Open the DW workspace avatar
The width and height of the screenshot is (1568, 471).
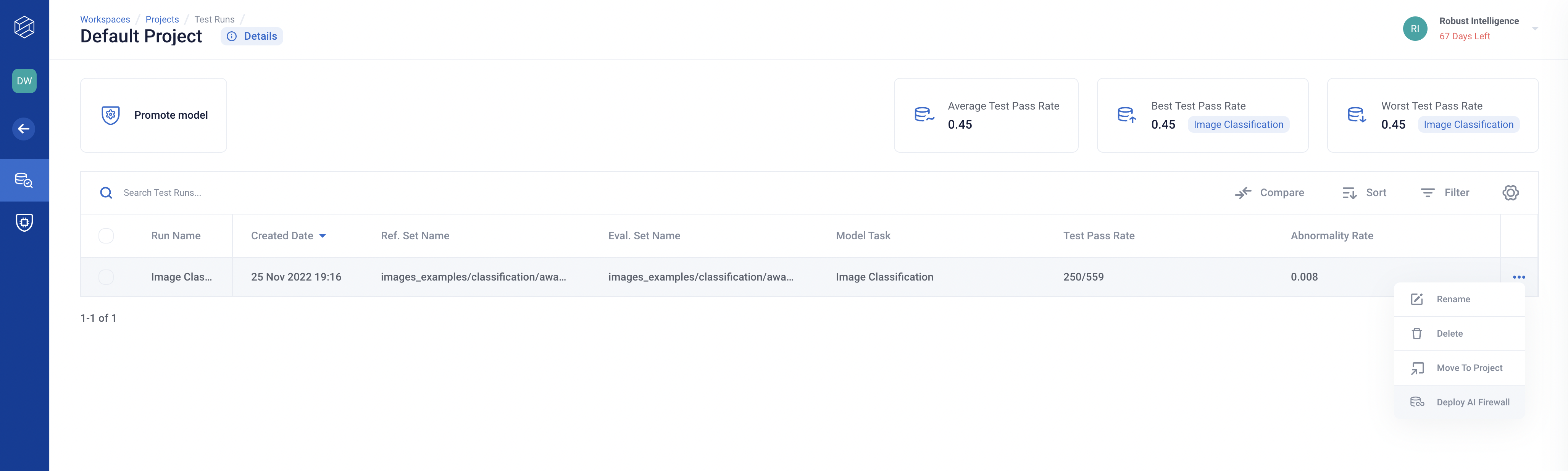(x=24, y=81)
